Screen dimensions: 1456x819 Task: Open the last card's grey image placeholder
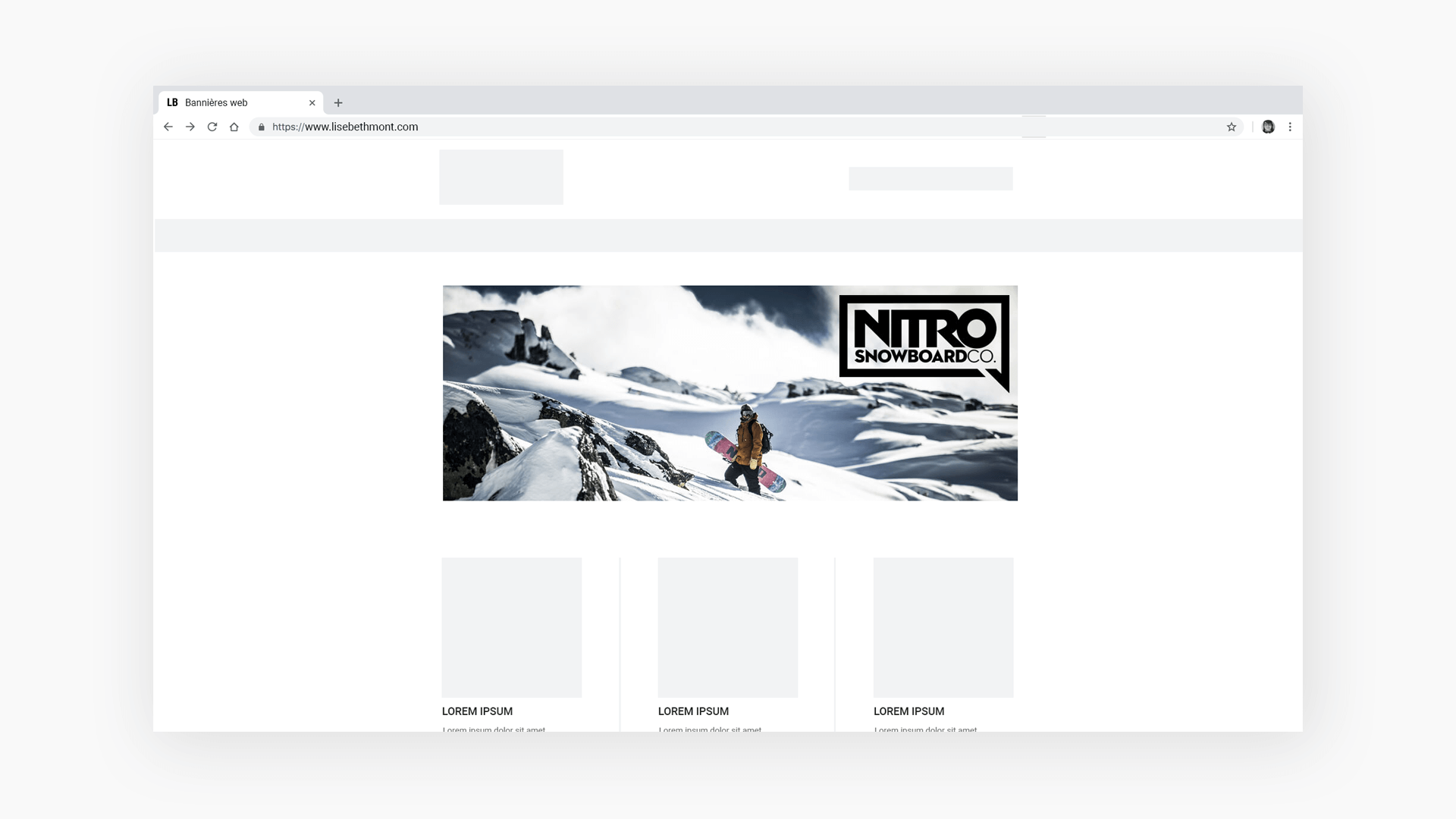[x=943, y=627]
